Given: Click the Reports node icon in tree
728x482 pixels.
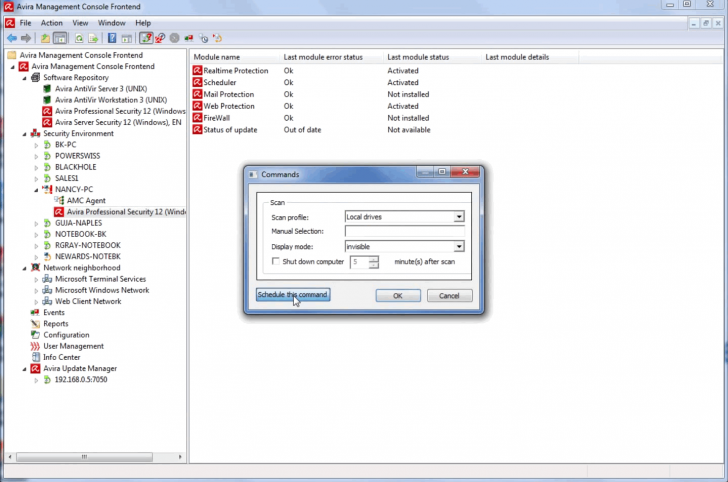Looking at the screenshot, I should tap(35, 324).
